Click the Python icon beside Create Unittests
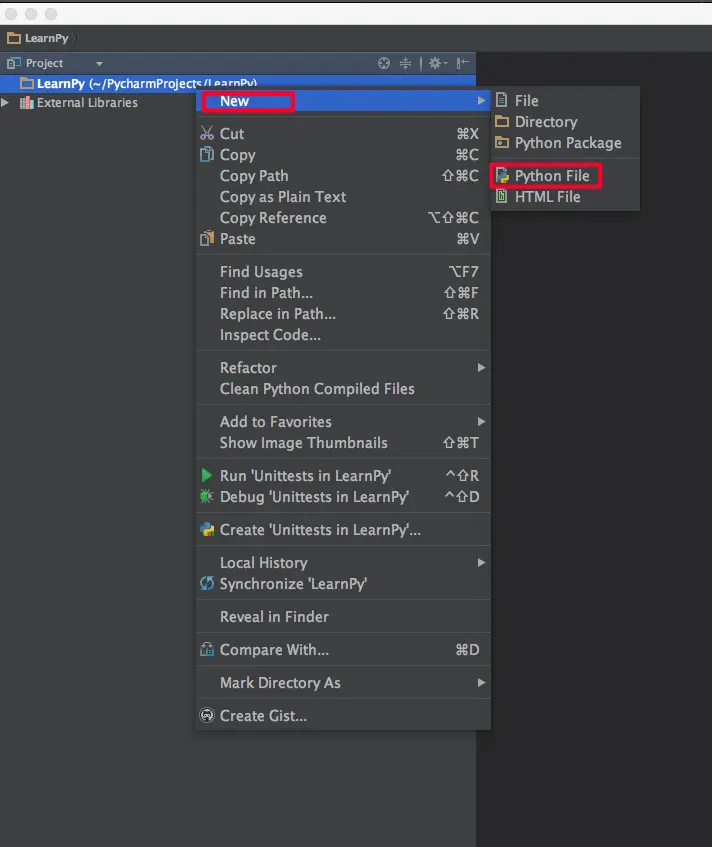This screenshot has width=712, height=847. 207,529
